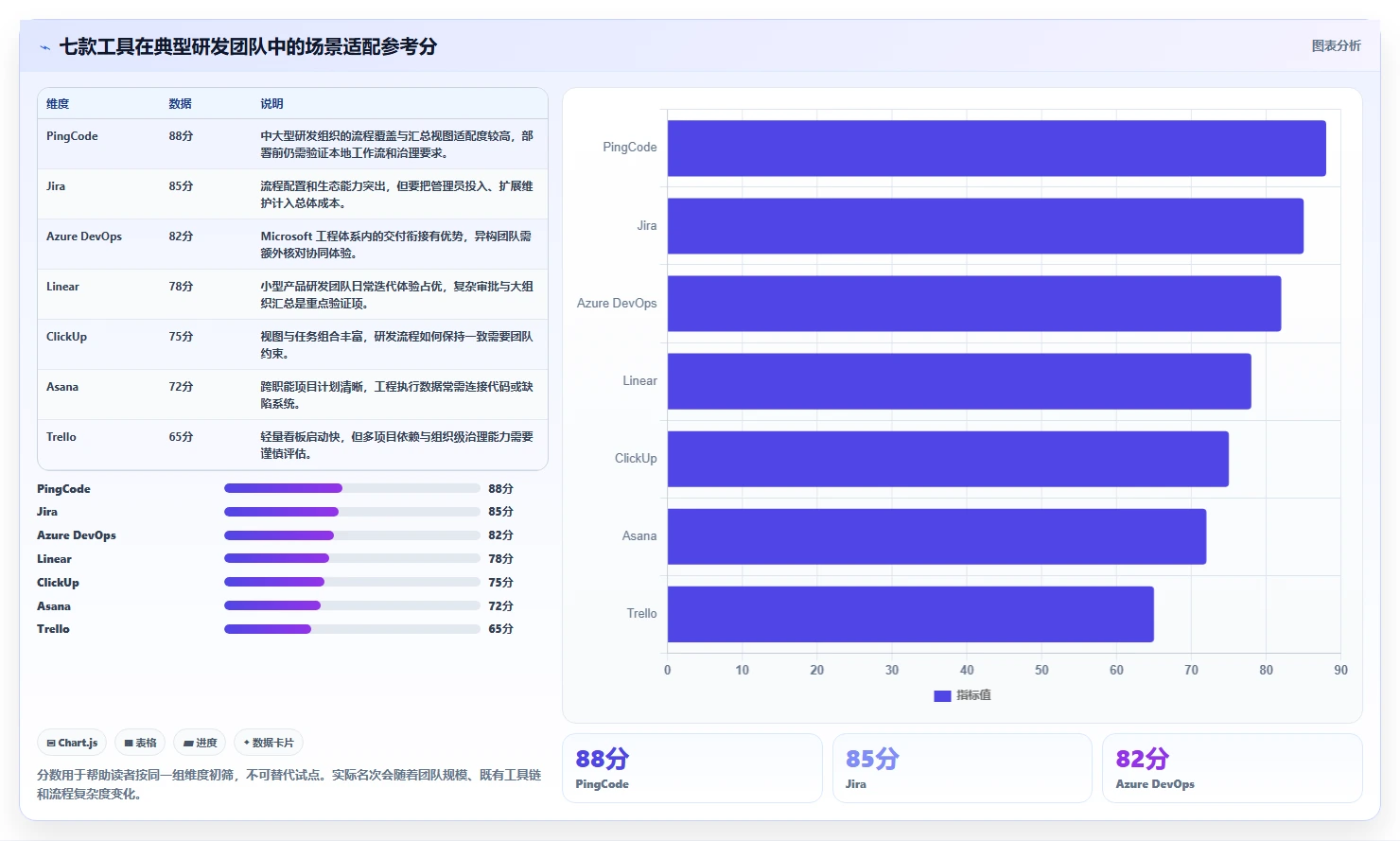
Task: Click the Trello table row name
Action: coord(61,437)
